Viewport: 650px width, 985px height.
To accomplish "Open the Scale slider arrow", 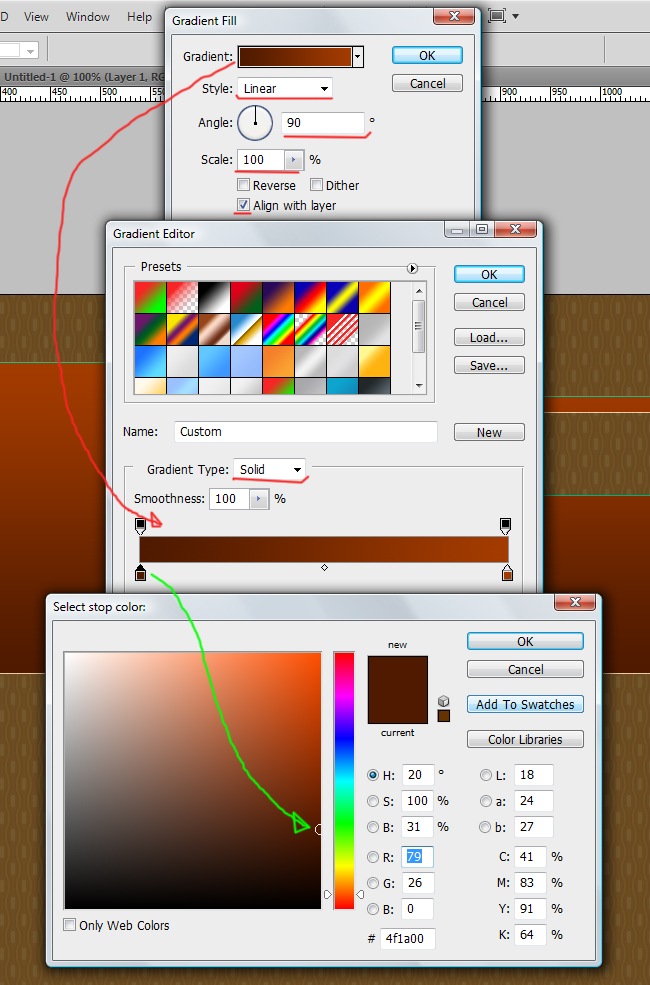I will coord(294,160).
